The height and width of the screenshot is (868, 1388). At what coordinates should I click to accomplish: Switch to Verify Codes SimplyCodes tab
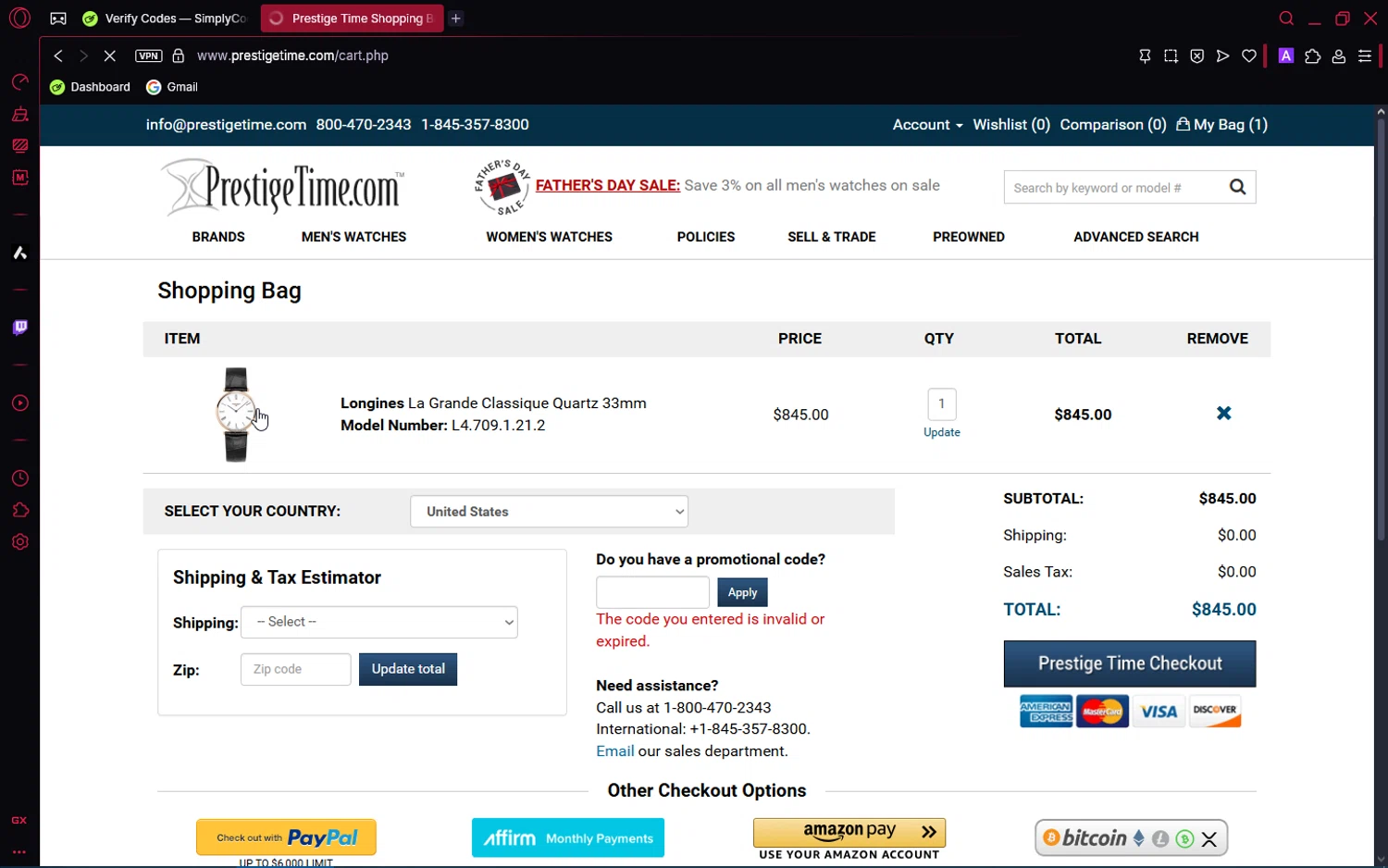pos(165,19)
